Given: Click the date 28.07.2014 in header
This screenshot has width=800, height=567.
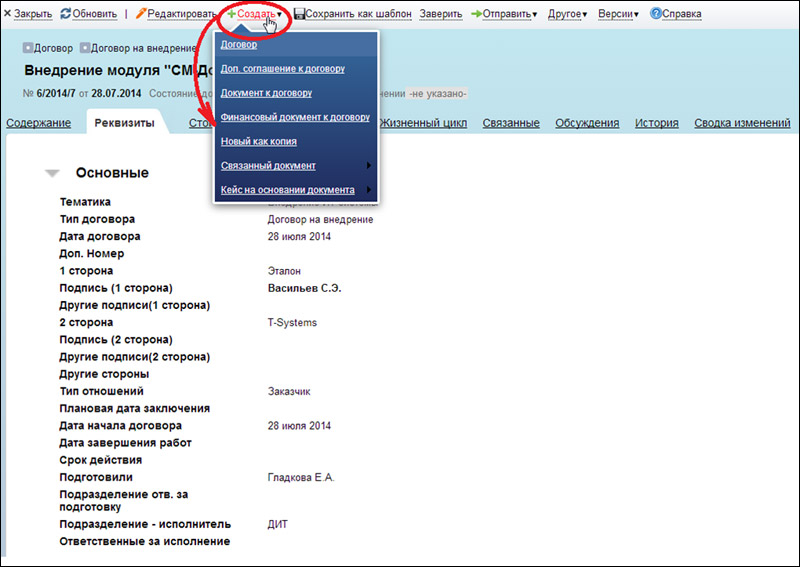Looking at the screenshot, I should pos(116,94).
